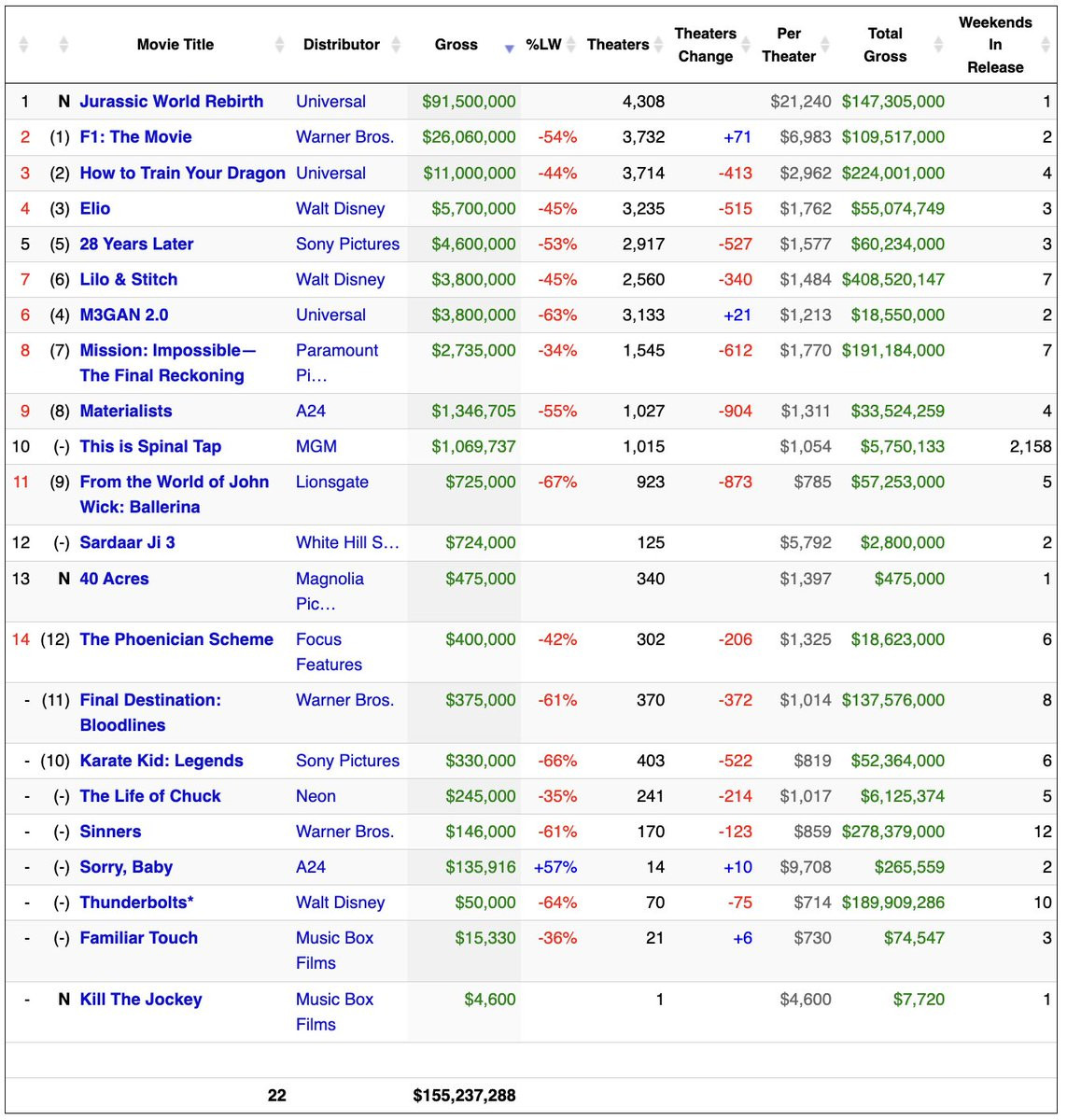Toggle the blue Gross sort arrow
The image size is (1067, 1120).
[x=509, y=49]
